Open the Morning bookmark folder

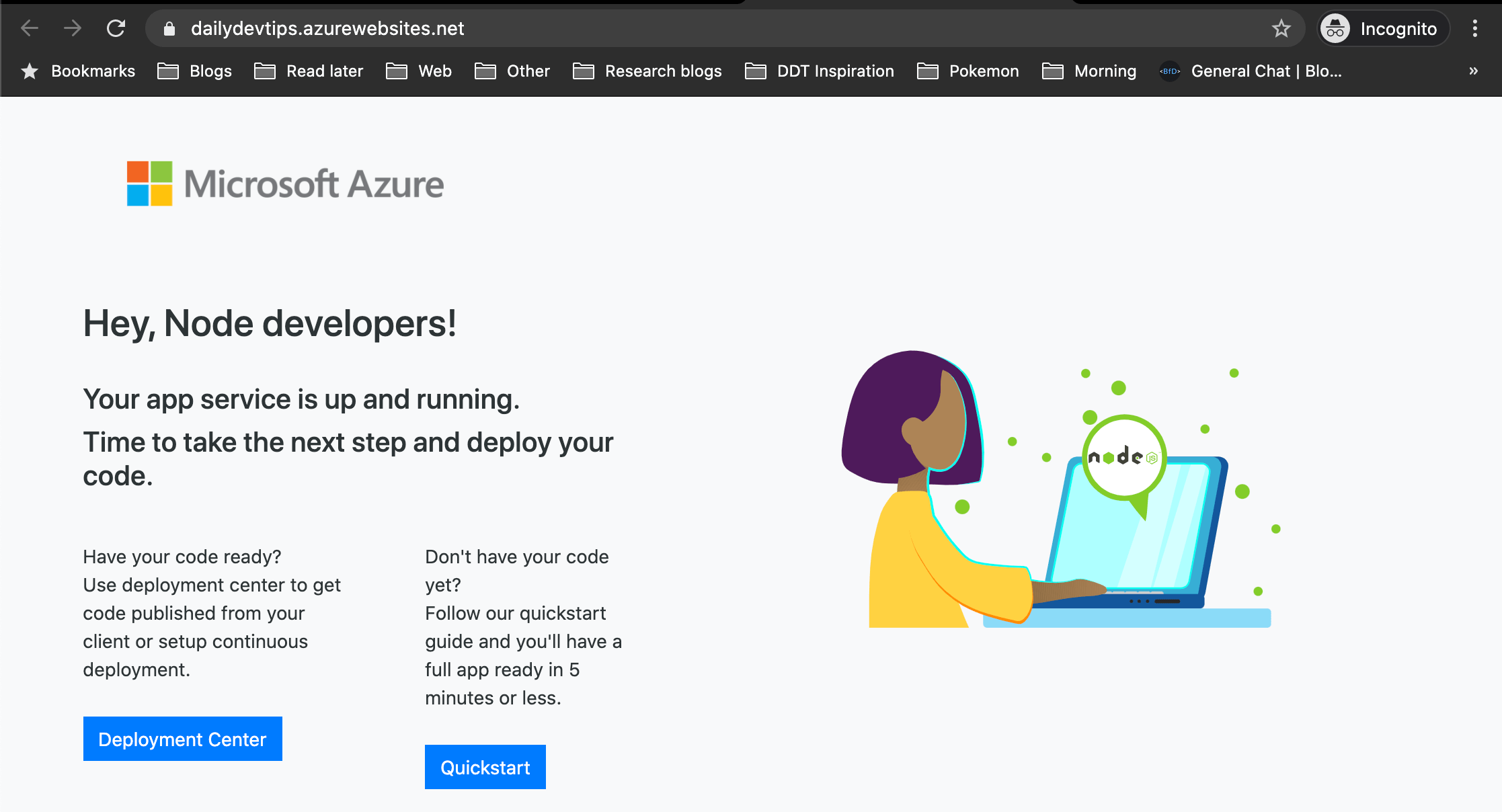pyautogui.click(x=1089, y=71)
